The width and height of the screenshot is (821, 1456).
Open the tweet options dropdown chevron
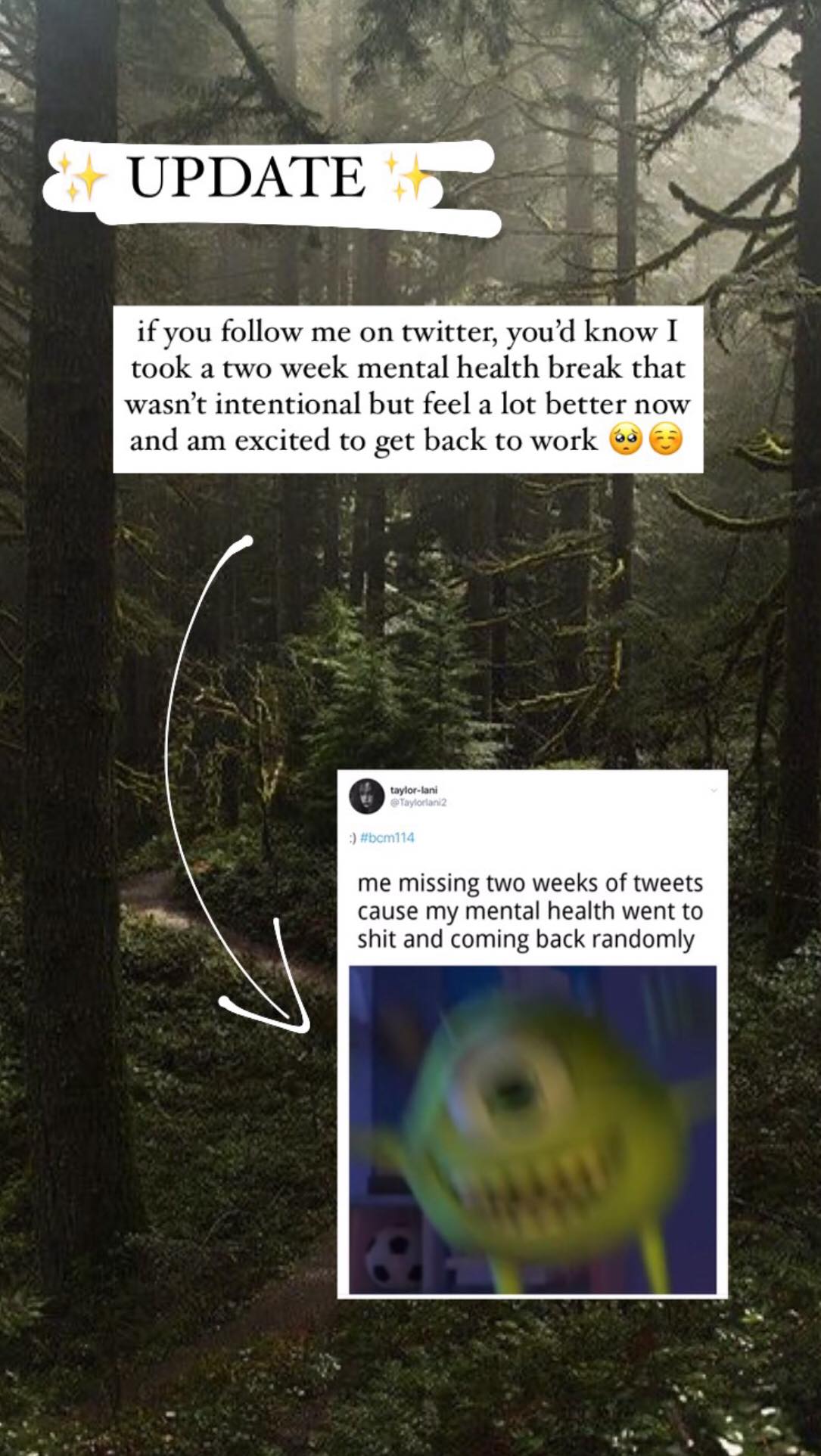coord(713,790)
